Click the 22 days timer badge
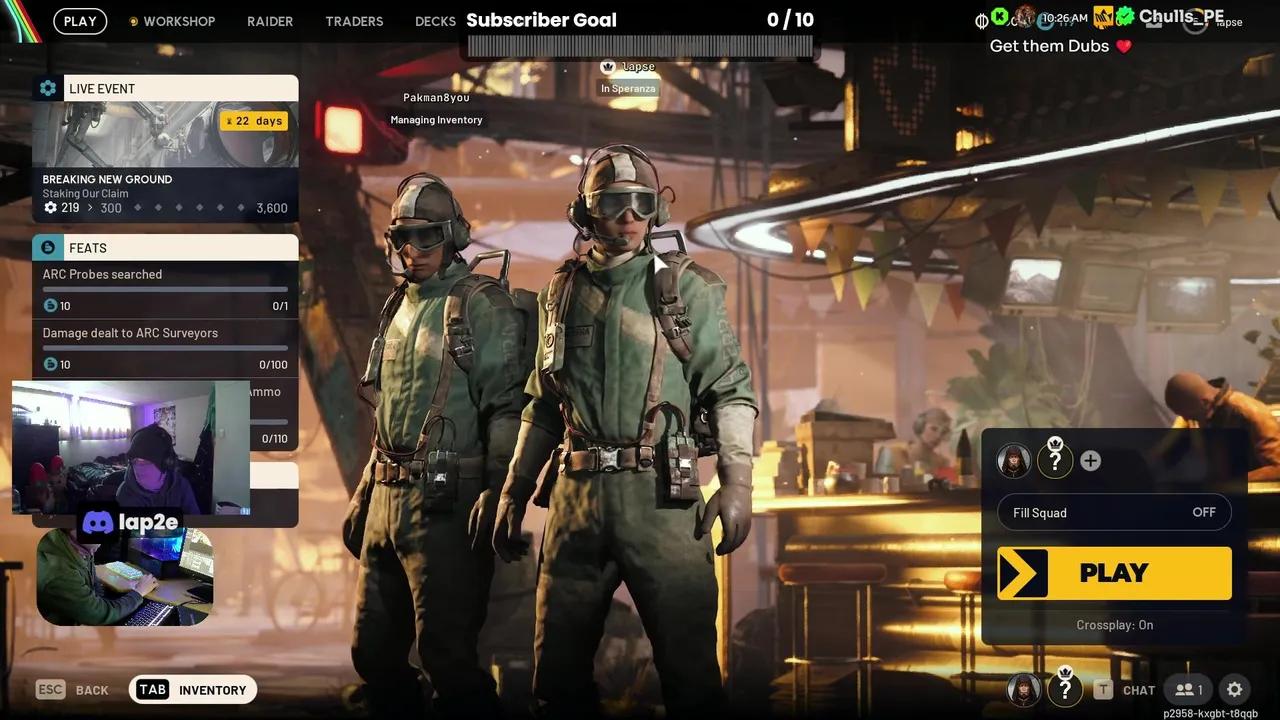Image resolution: width=1280 pixels, height=720 pixels. (254, 121)
